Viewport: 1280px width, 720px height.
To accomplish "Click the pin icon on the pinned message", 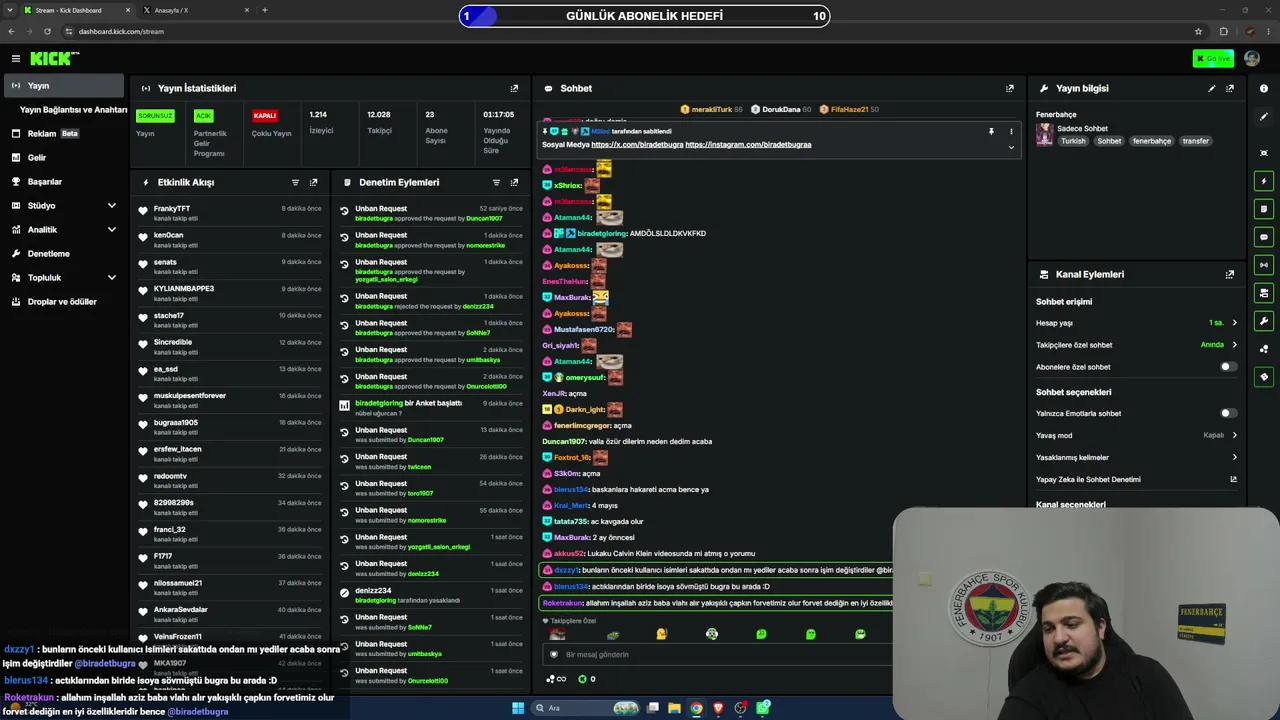I will [x=991, y=131].
